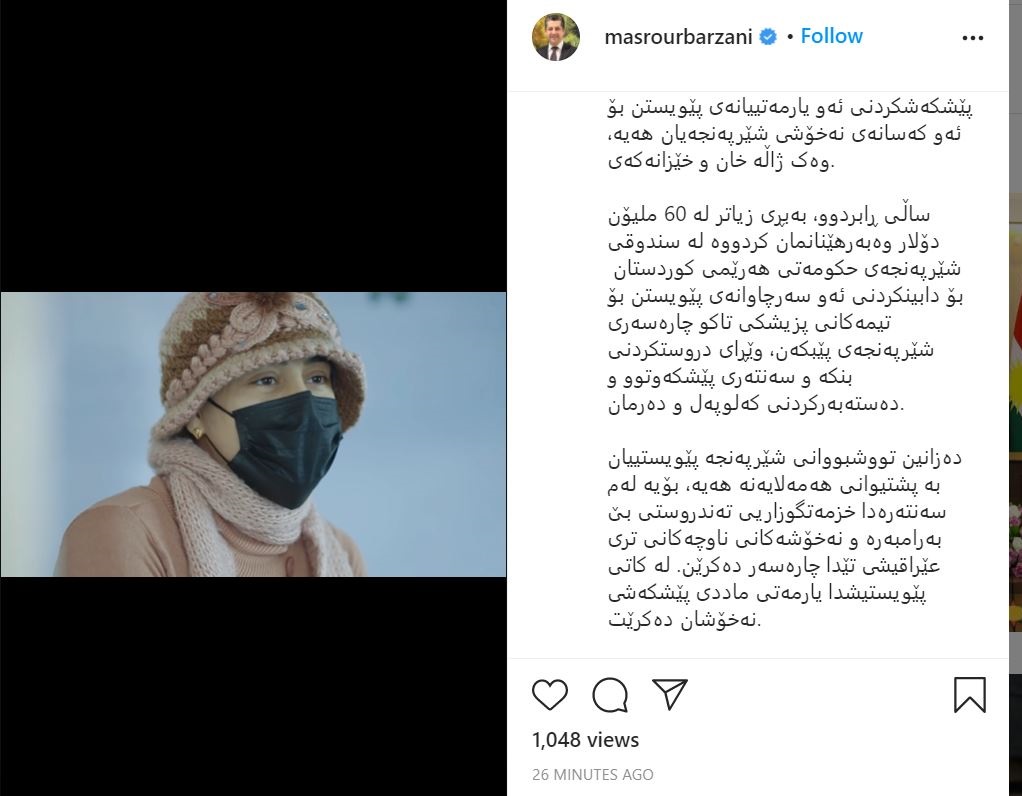This screenshot has height=796, width=1022.
Task: Click the background page strip at the right edge
Action: 1015,398
